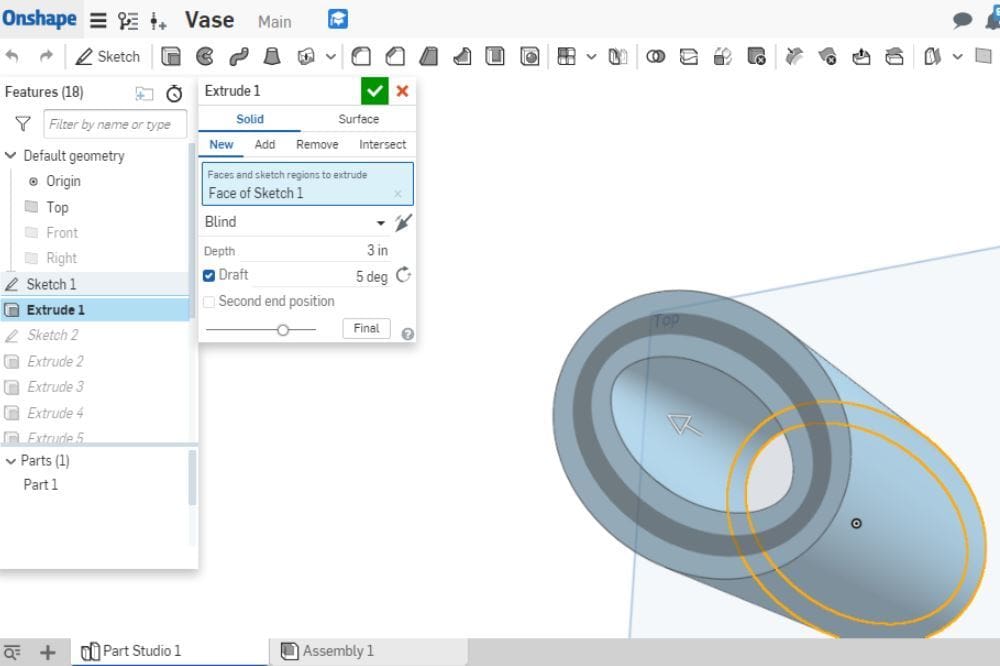This screenshot has height=666, width=1000.
Task: Open the feature filter in Features panel
Action: click(22, 124)
